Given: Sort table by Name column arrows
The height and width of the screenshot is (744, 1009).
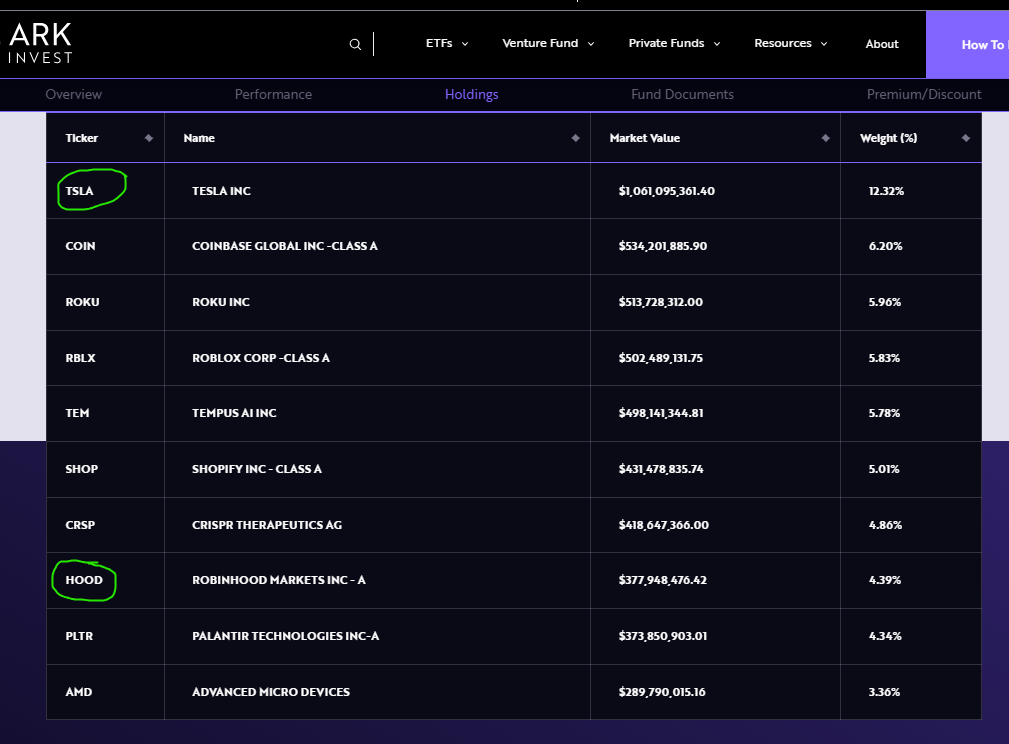Looking at the screenshot, I should (575, 138).
